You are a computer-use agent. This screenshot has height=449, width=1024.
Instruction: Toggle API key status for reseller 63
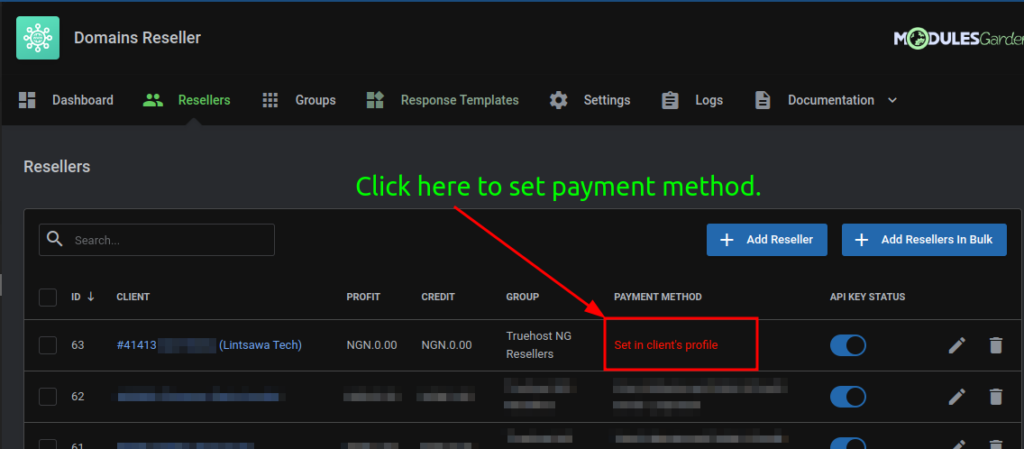pos(848,345)
